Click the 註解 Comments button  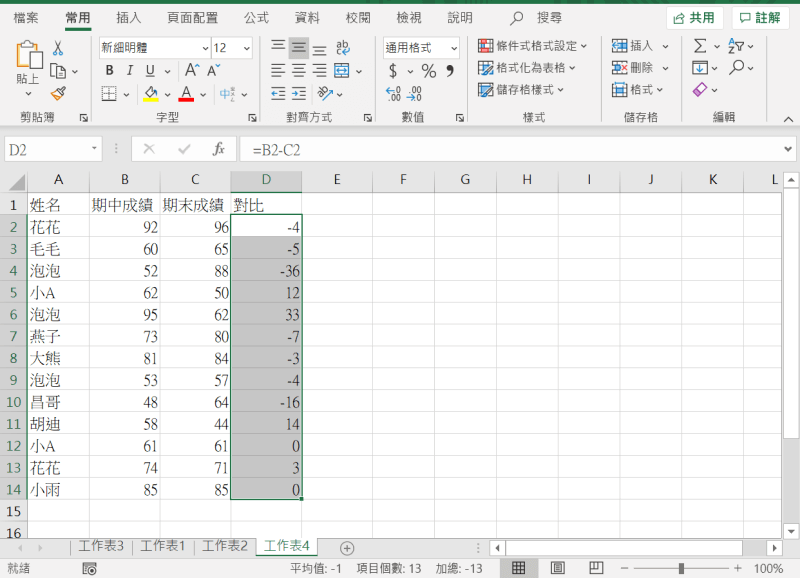click(x=760, y=18)
